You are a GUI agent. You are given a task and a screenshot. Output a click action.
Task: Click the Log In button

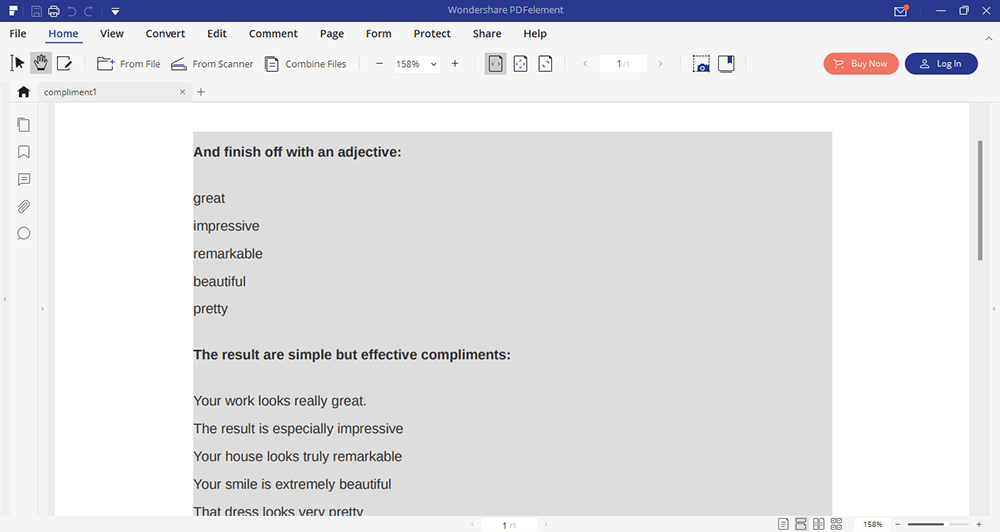point(941,63)
